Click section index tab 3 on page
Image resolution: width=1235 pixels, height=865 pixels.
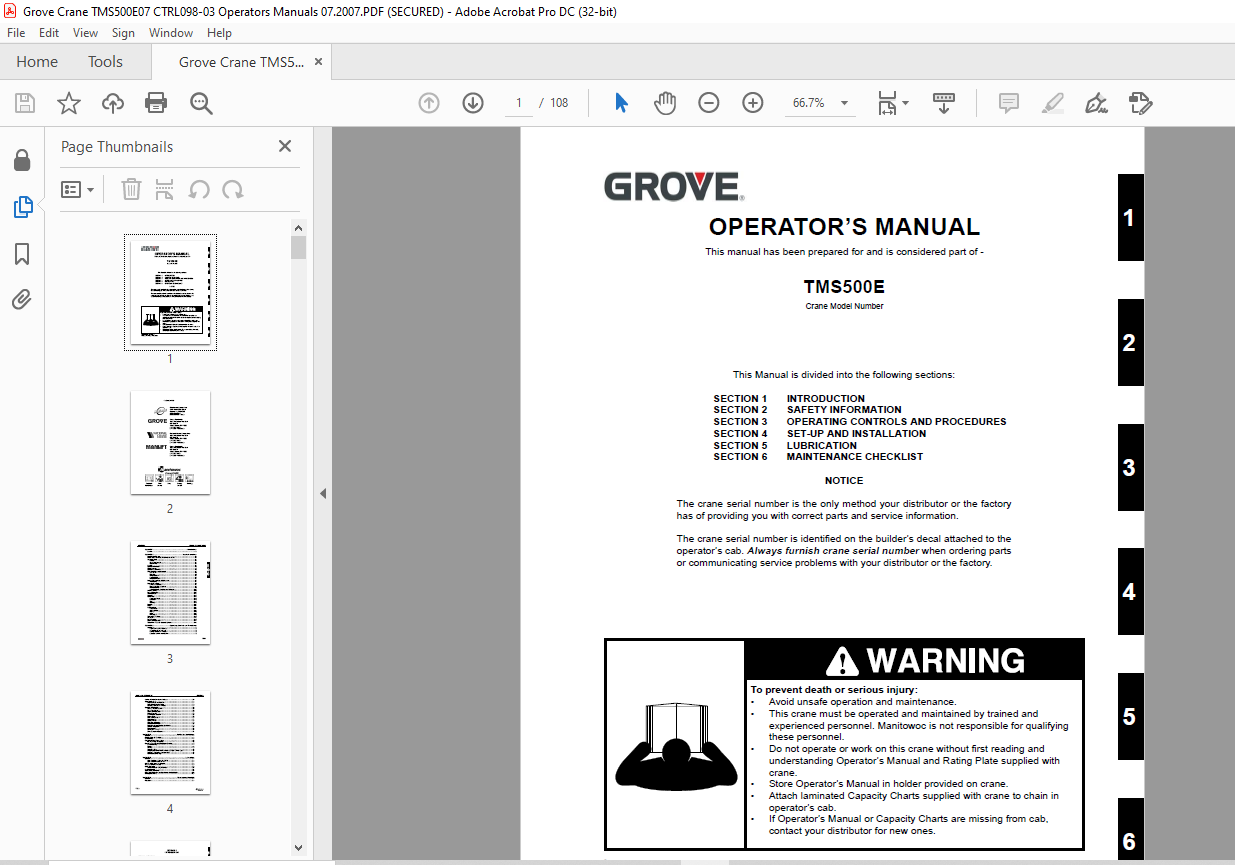click(1130, 467)
